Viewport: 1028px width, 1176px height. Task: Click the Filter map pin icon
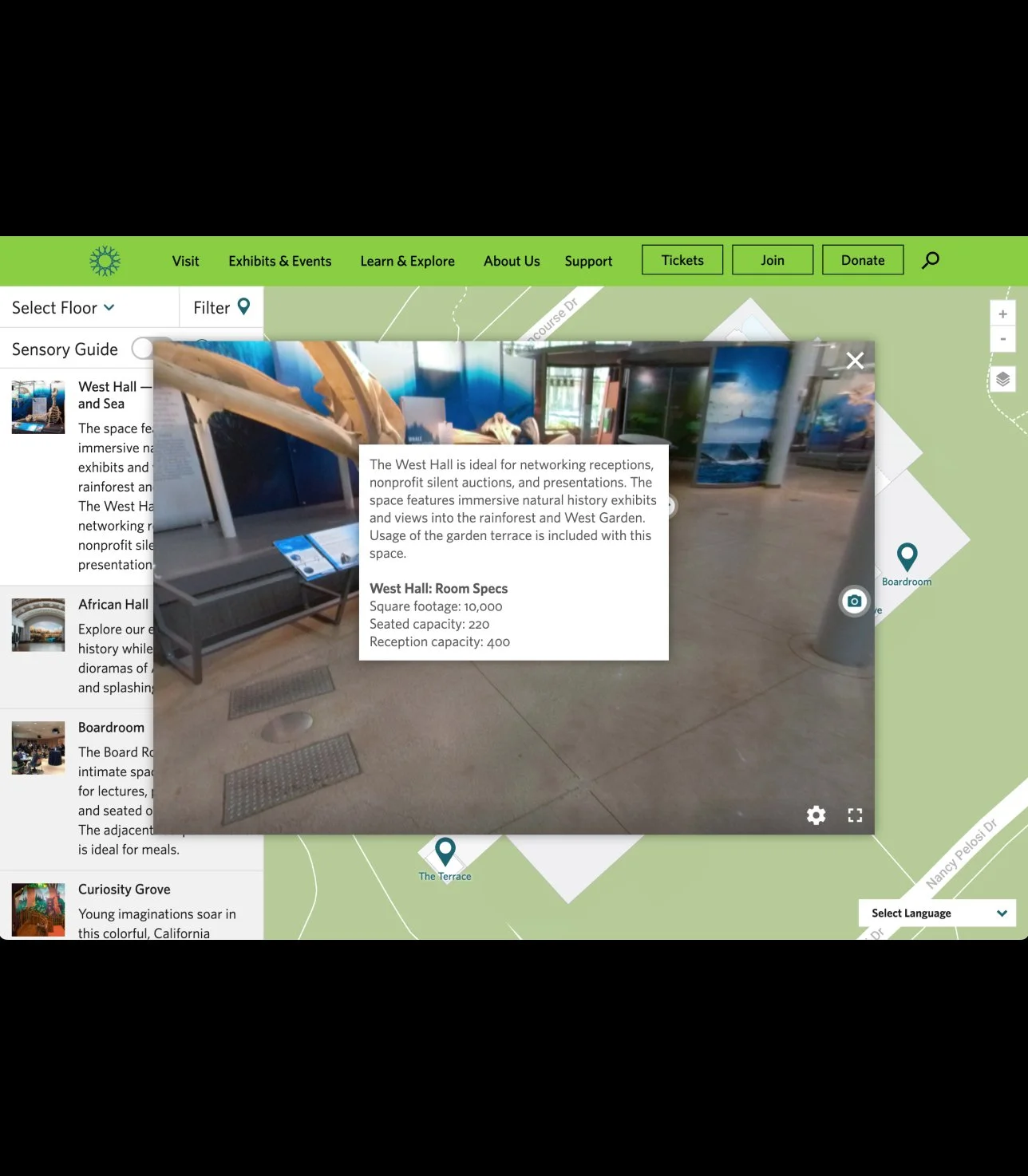[x=244, y=306]
